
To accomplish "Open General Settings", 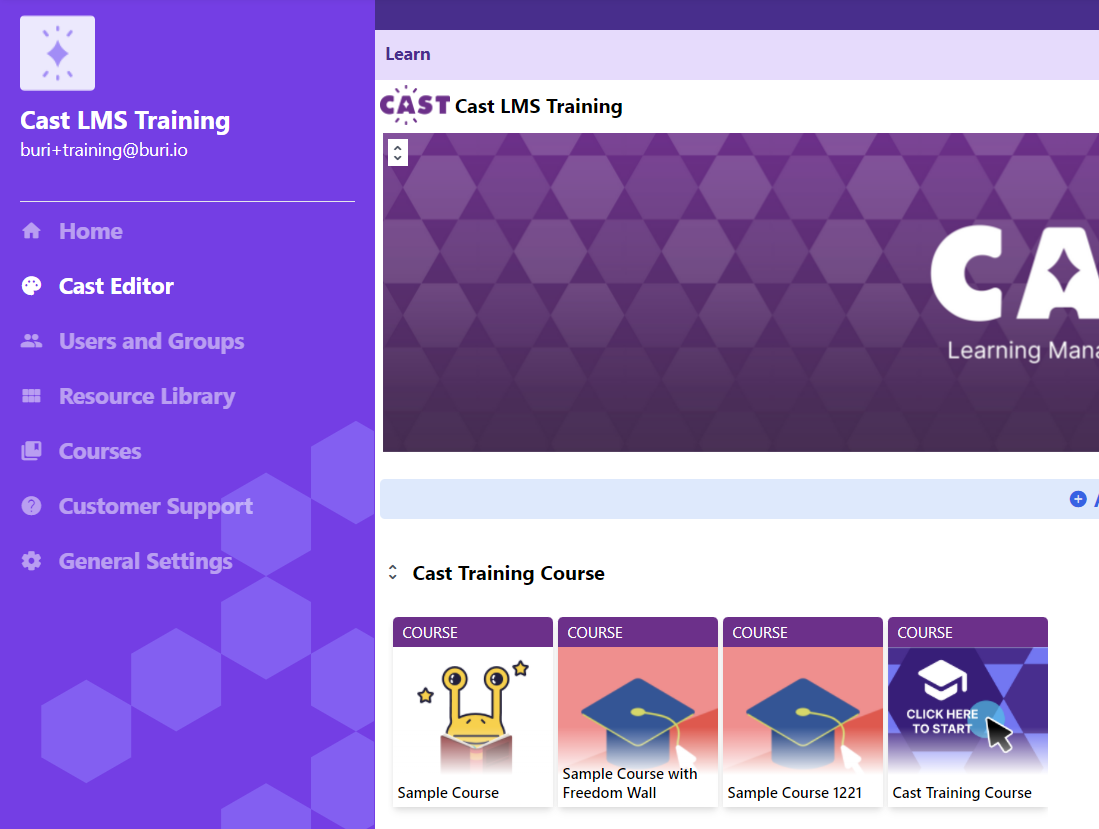I will point(146,561).
